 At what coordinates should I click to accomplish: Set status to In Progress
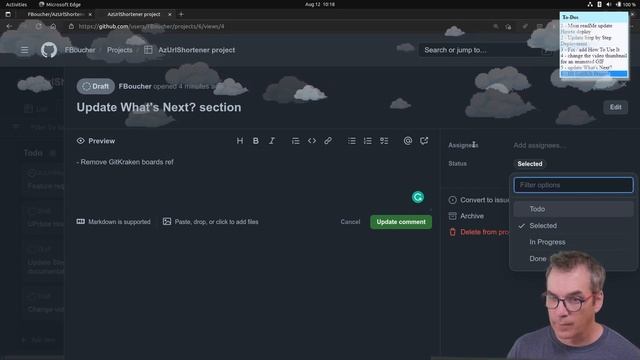coord(573,242)
